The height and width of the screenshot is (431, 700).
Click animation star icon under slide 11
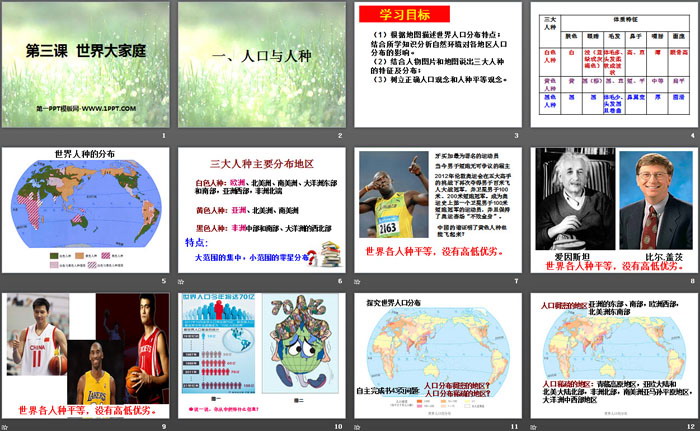(x=357, y=427)
